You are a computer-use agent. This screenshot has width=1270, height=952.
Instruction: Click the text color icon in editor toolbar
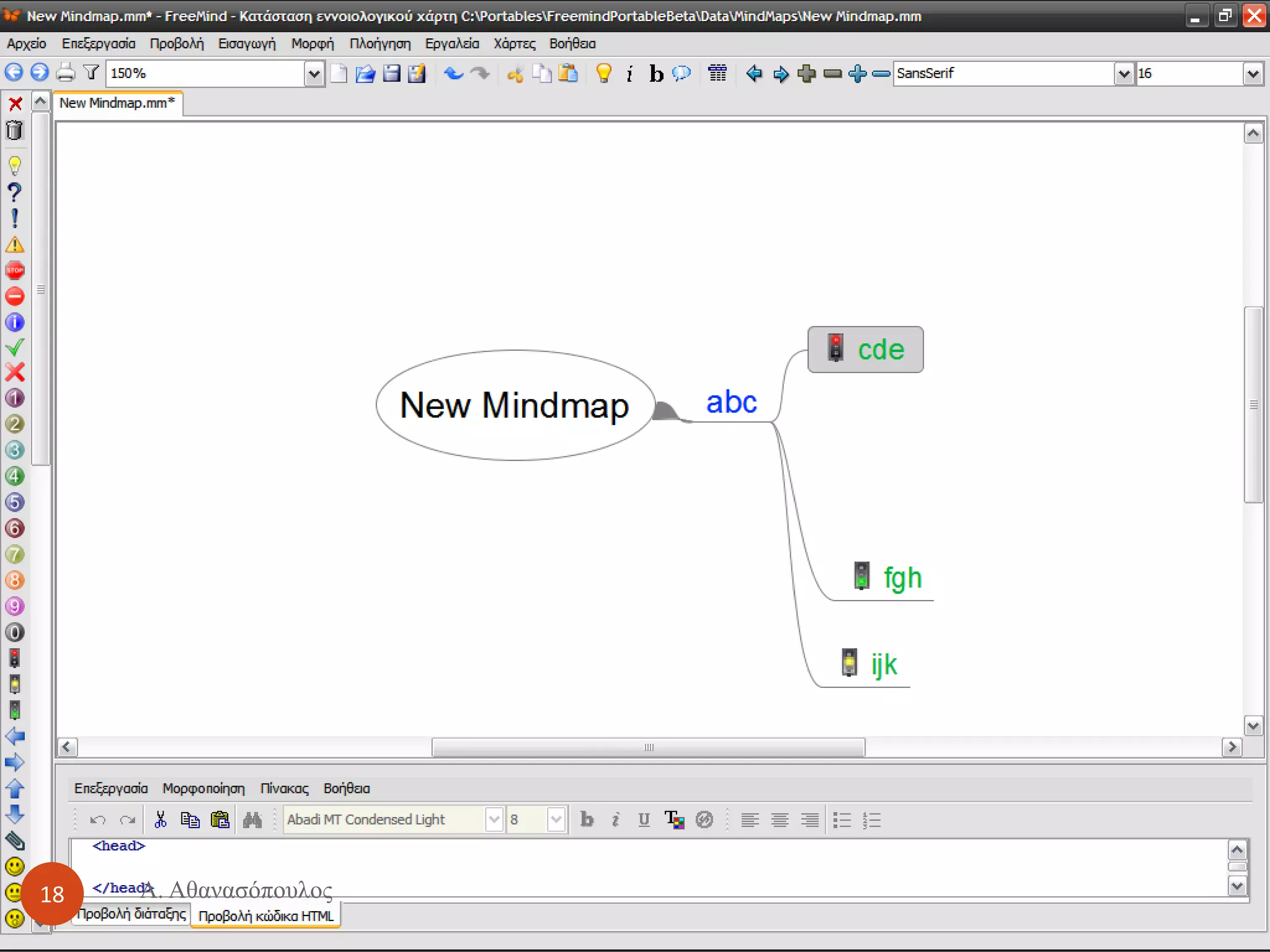(674, 820)
